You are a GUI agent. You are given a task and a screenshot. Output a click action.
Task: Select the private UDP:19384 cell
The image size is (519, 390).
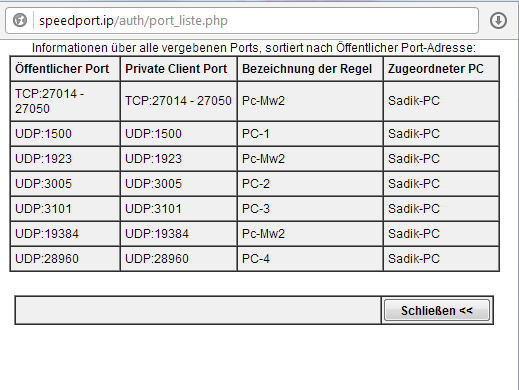pos(179,234)
